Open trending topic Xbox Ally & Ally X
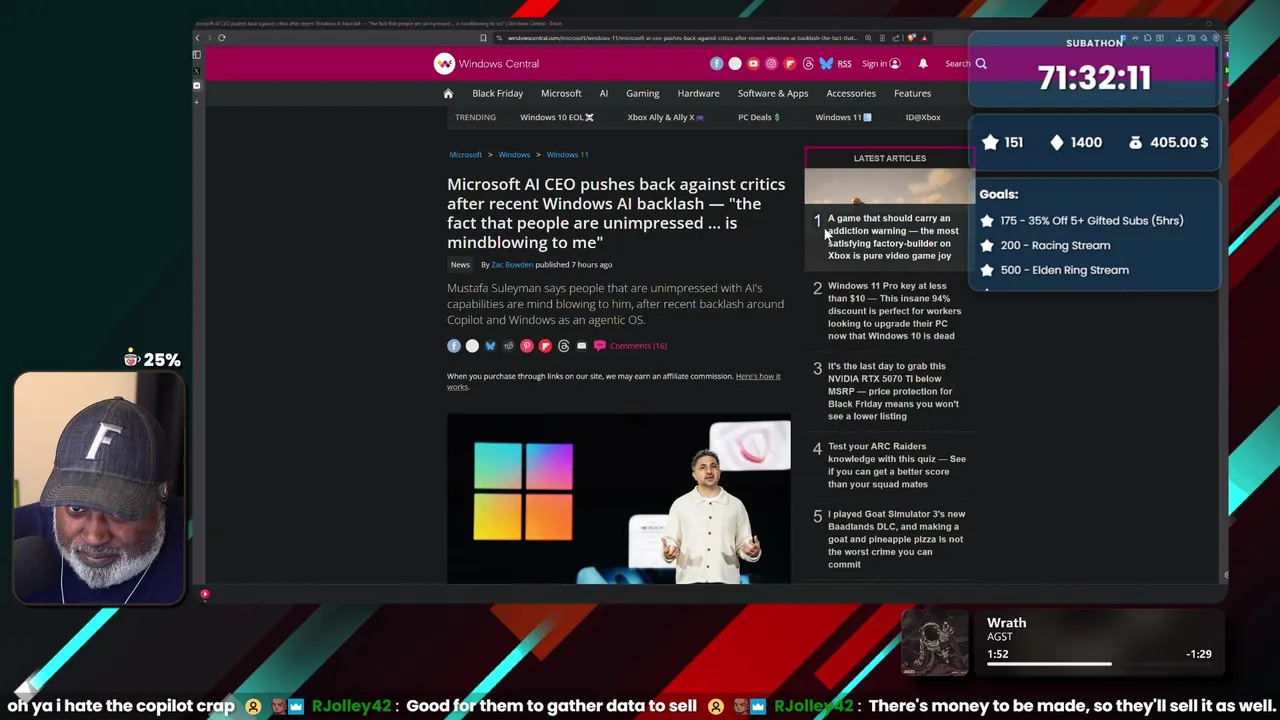 click(665, 117)
